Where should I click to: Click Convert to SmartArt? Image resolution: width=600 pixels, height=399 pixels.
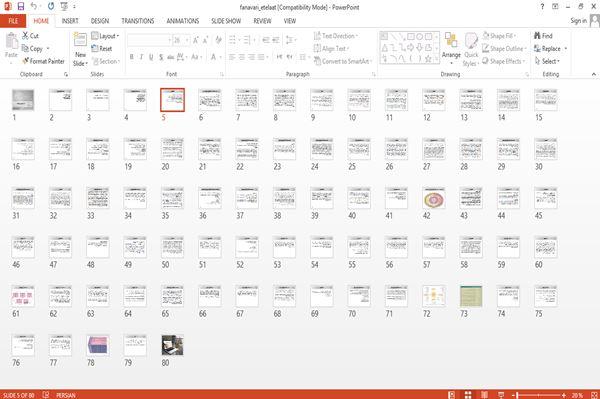[342, 61]
